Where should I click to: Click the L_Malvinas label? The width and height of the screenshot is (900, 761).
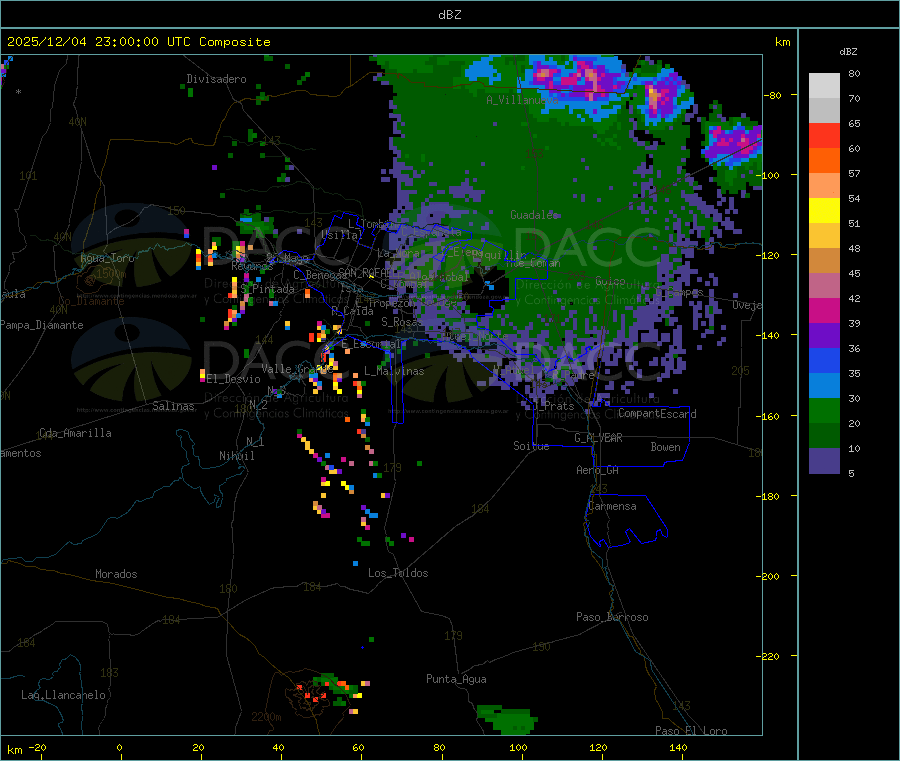(x=394, y=371)
